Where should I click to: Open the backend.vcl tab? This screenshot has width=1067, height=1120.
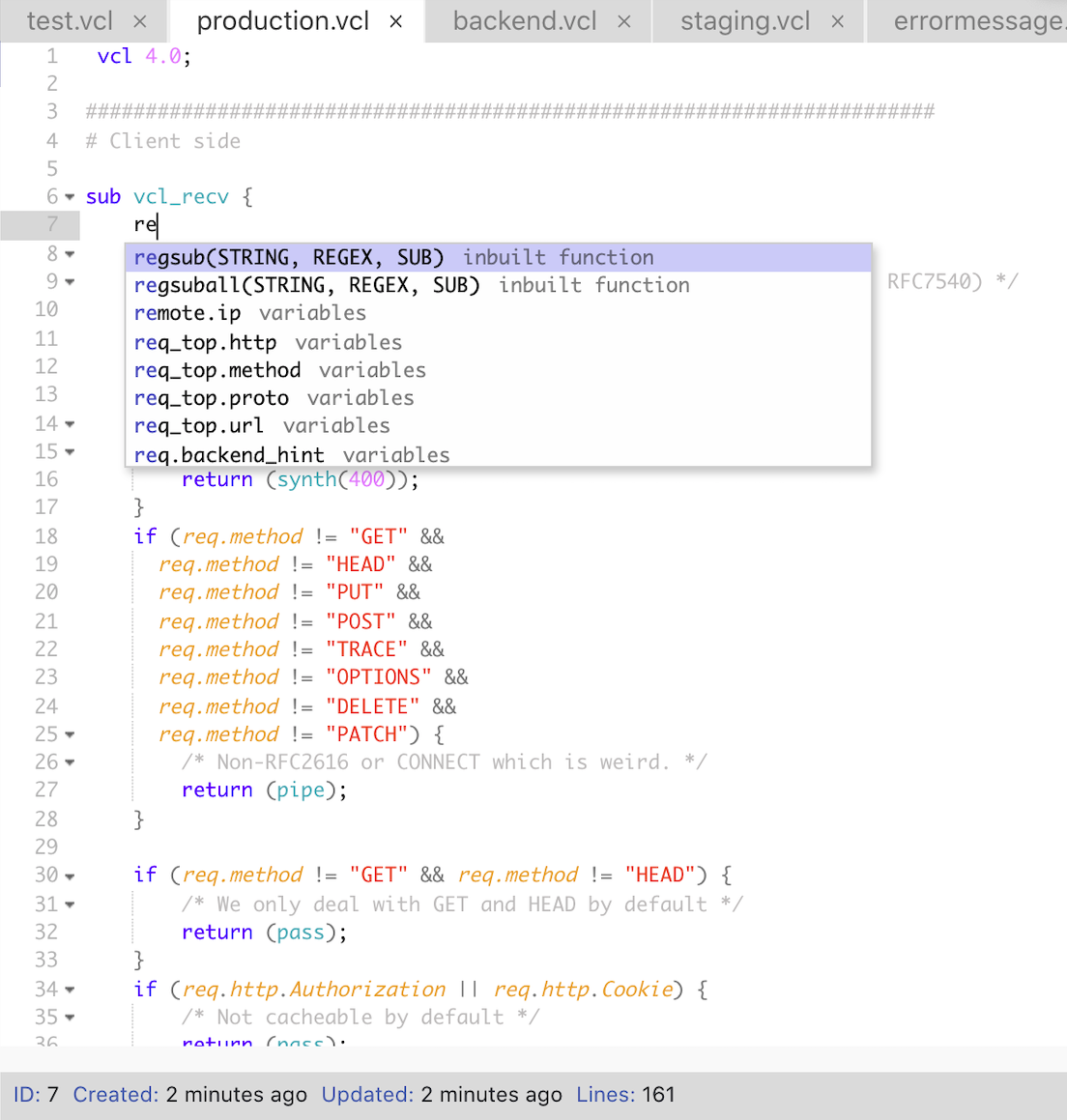[527, 19]
